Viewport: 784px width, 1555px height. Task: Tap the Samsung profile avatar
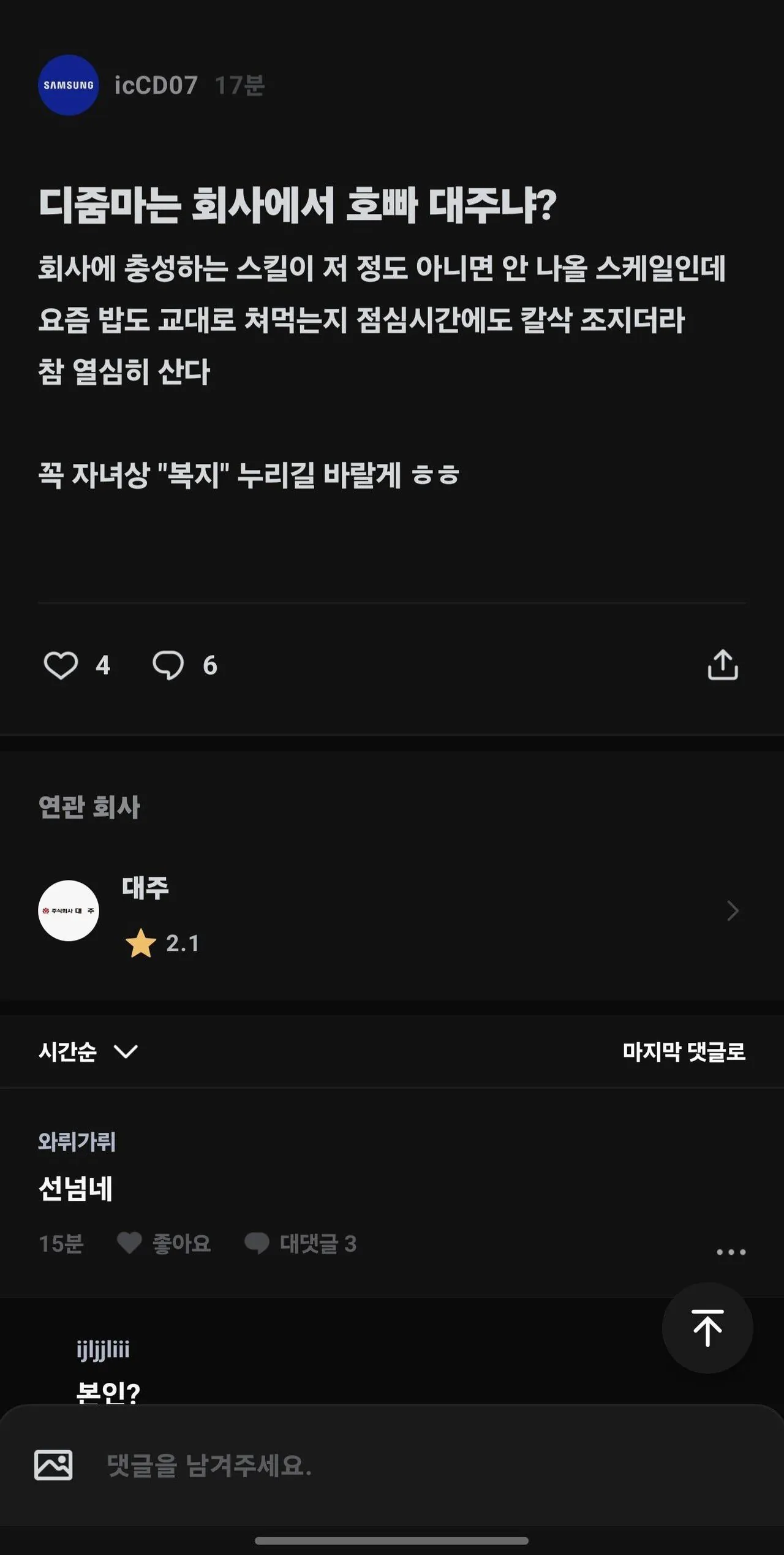coord(69,85)
